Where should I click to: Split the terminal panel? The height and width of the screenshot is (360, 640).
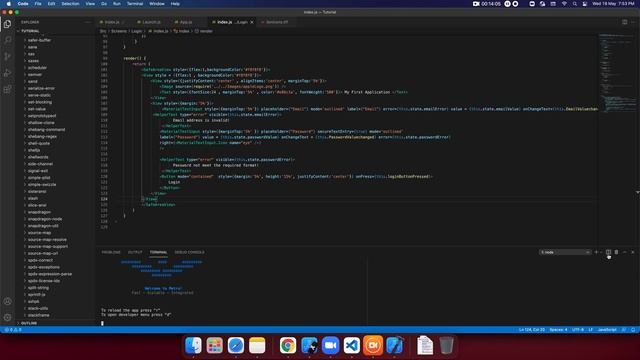point(608,252)
